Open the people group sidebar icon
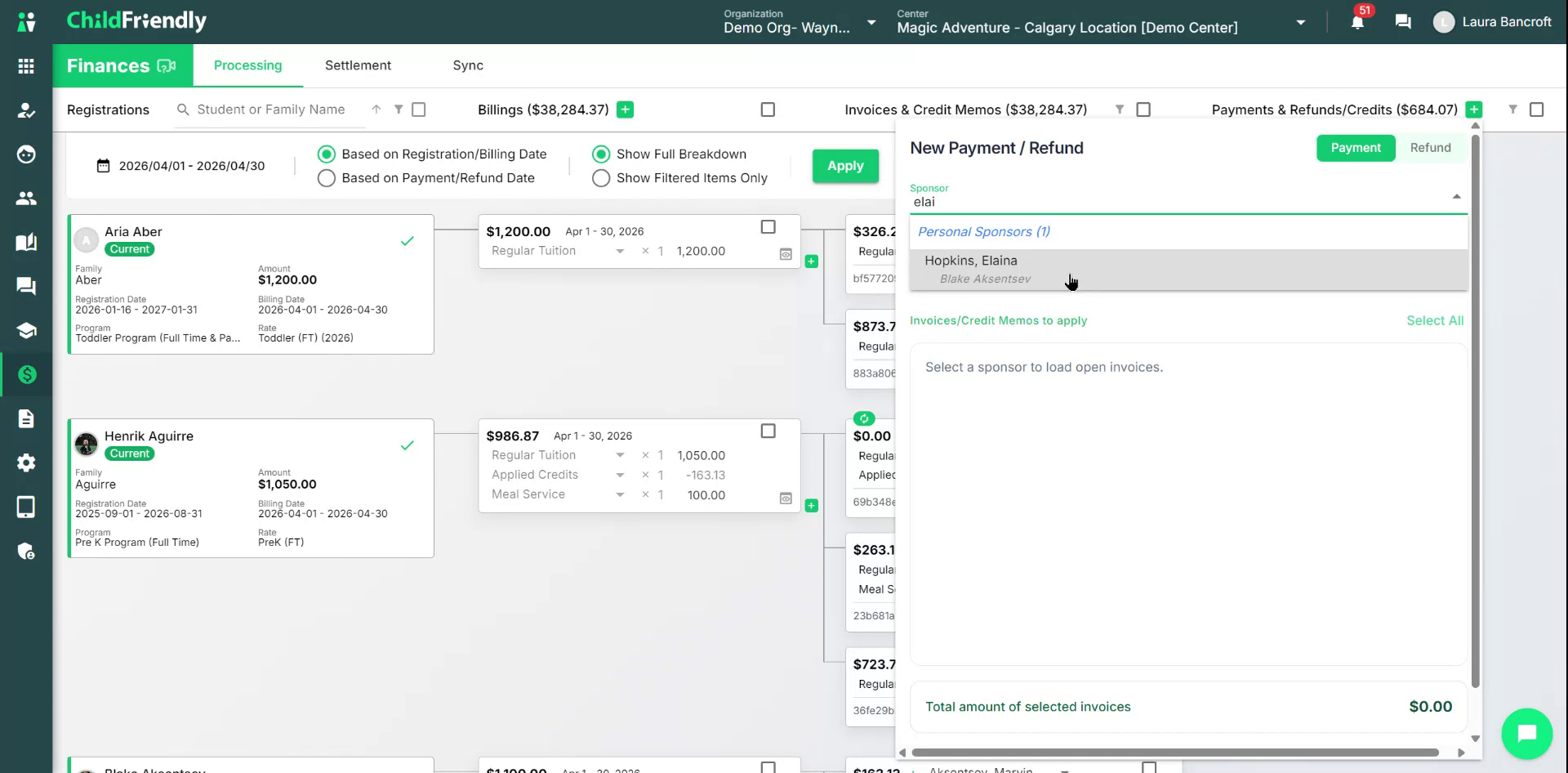This screenshot has width=1568, height=773. 26,199
